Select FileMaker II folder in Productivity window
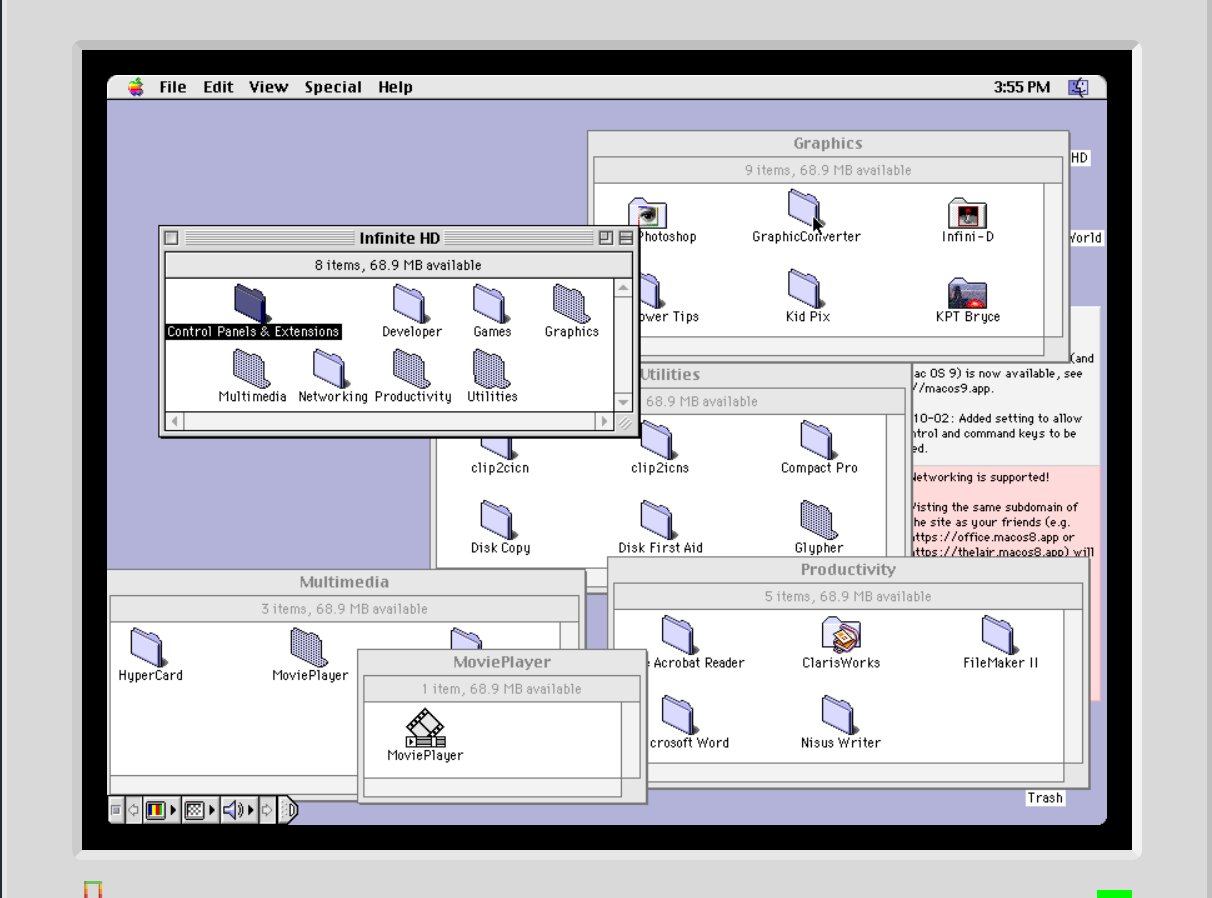Viewport: 1212px width, 898px height. coord(999,634)
